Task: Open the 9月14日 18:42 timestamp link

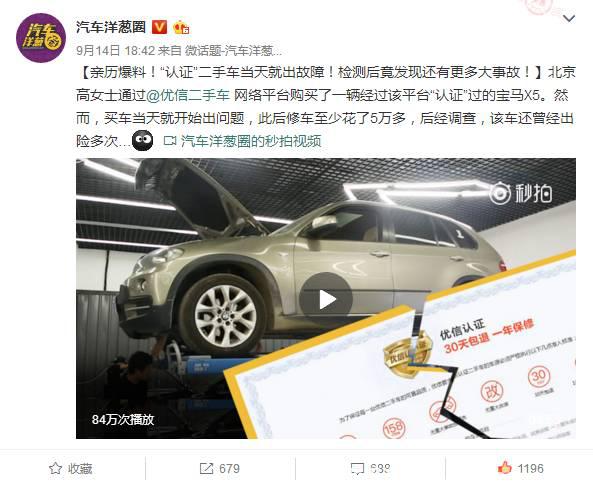Action: pos(116,50)
